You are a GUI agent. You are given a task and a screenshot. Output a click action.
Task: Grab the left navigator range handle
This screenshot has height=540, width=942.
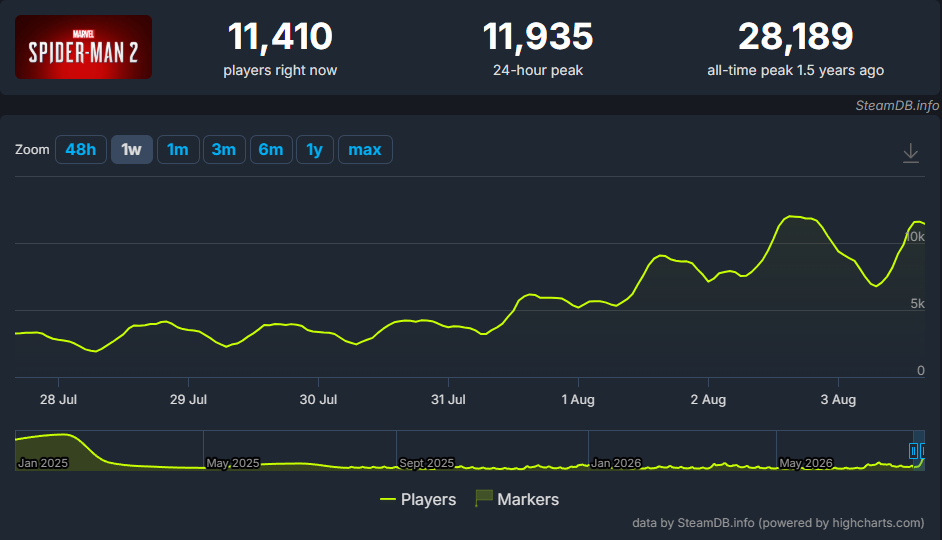[x=913, y=451]
